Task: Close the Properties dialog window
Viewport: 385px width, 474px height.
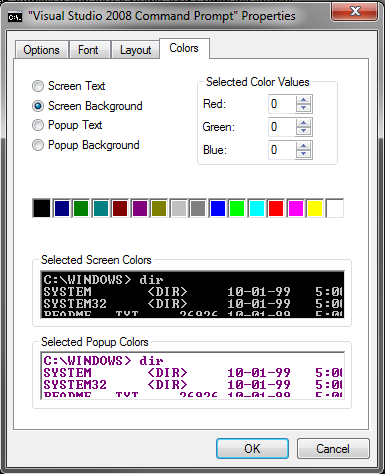Action: pyautogui.click(x=355, y=12)
